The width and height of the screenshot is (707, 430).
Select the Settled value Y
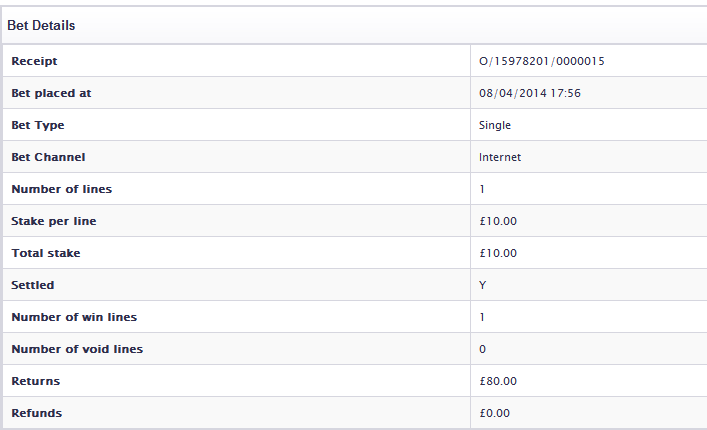484,285
